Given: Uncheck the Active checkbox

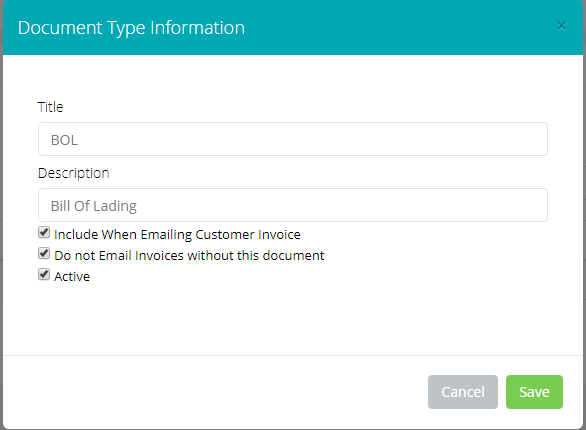Looking at the screenshot, I should pos(44,274).
